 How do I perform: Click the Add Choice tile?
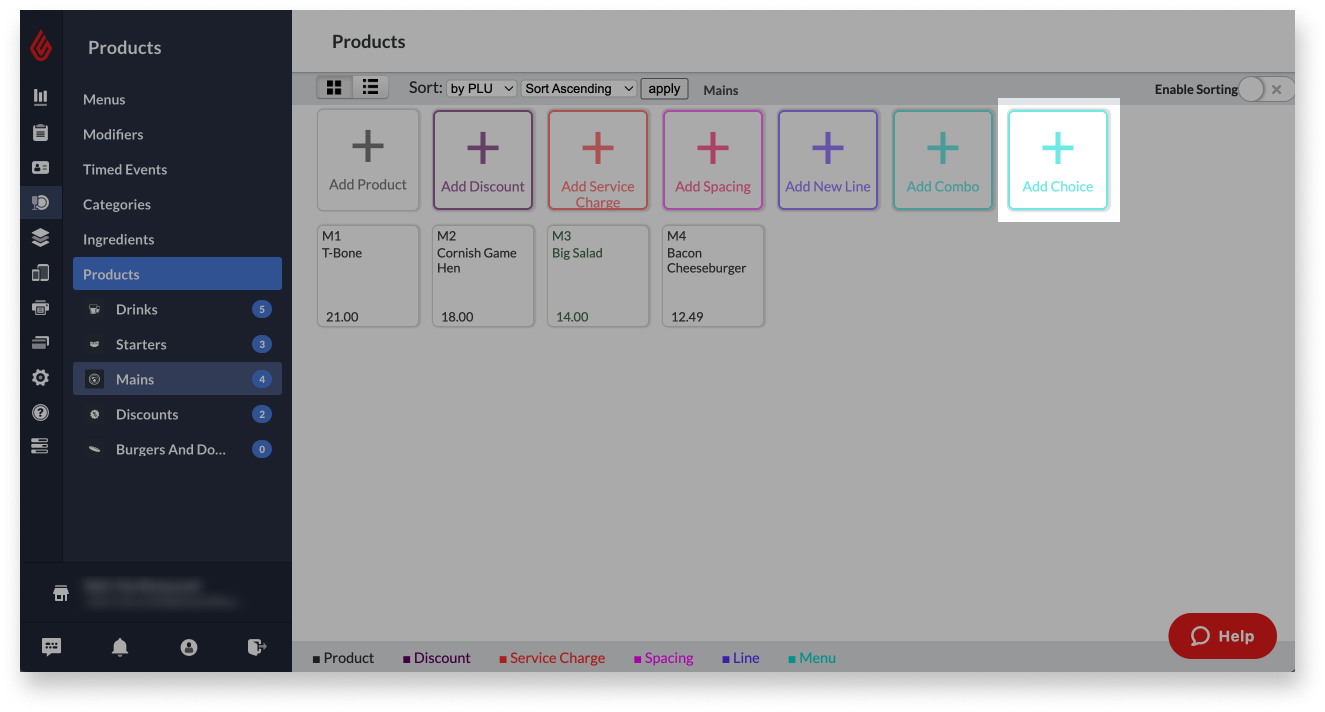point(1057,160)
